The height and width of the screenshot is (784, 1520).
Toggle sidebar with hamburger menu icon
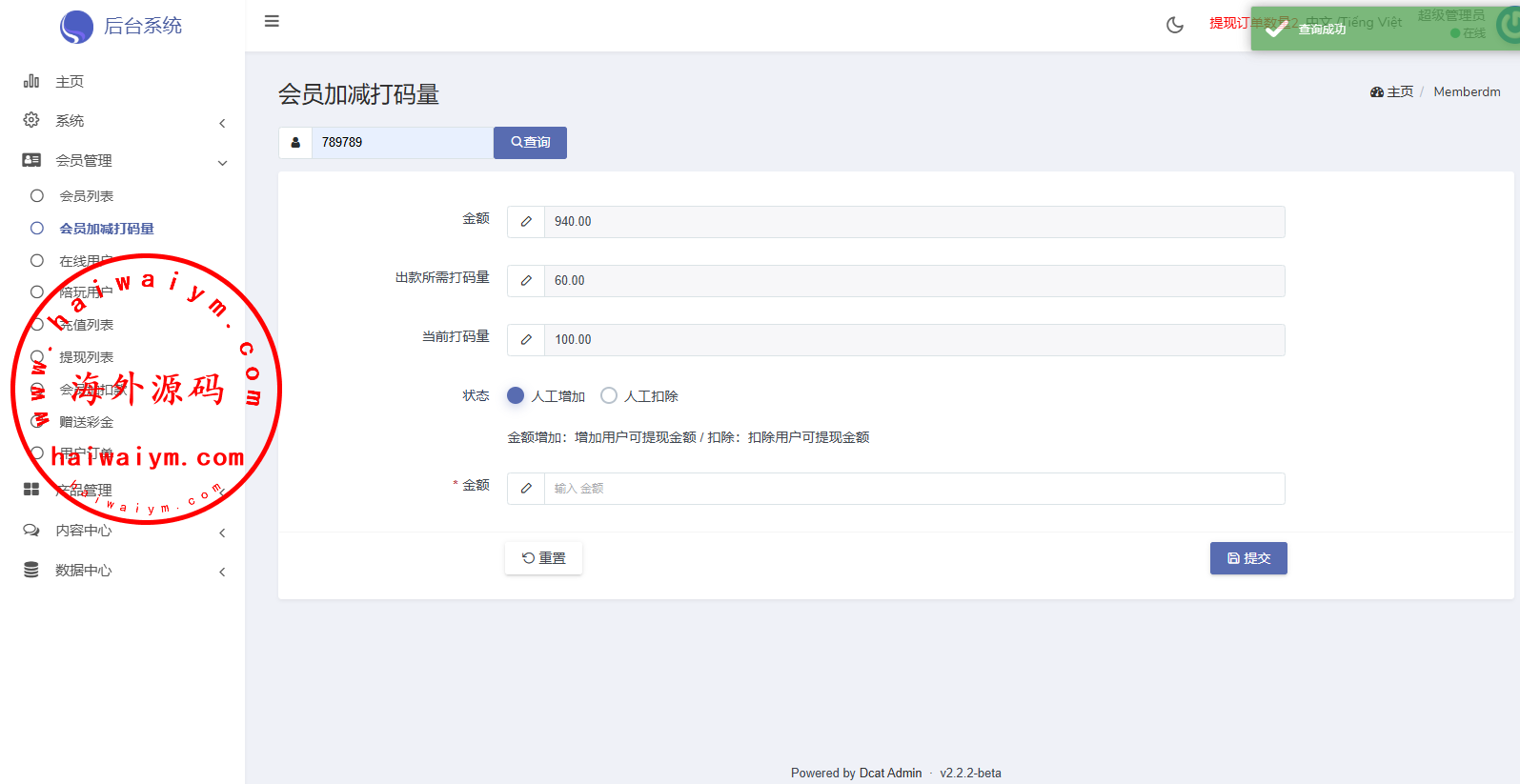tap(272, 21)
